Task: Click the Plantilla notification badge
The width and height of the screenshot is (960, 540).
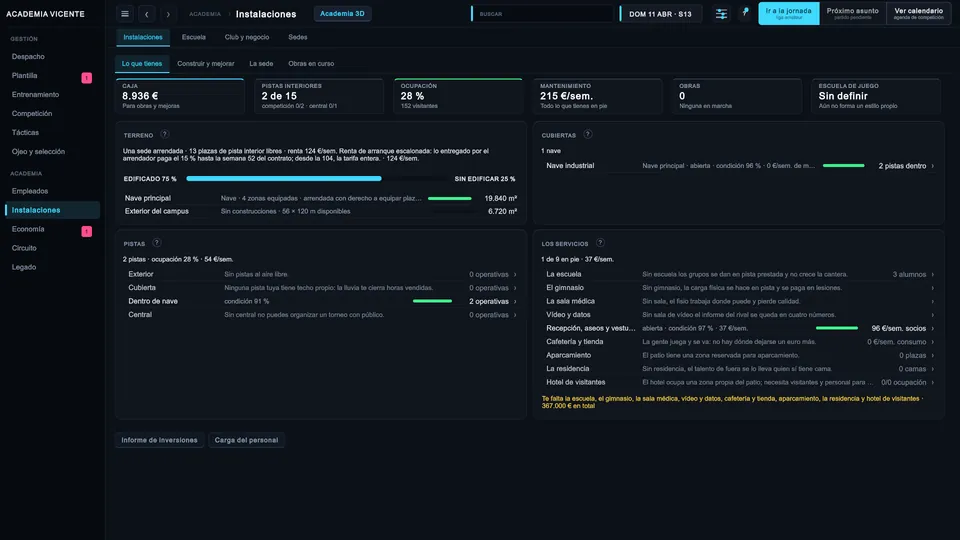Action: [87, 78]
